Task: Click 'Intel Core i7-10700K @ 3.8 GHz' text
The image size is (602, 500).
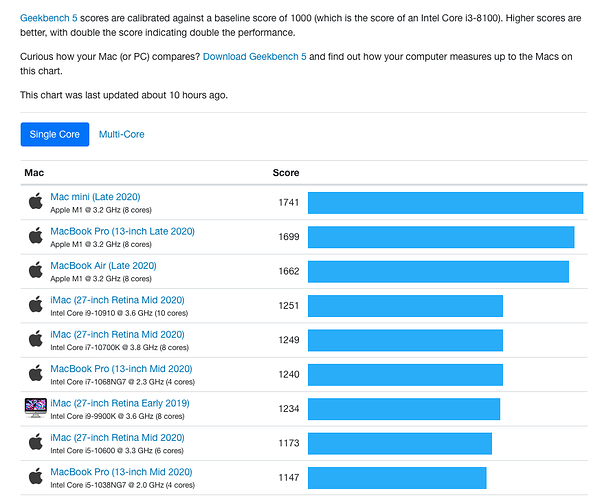Action: [x=104, y=348]
